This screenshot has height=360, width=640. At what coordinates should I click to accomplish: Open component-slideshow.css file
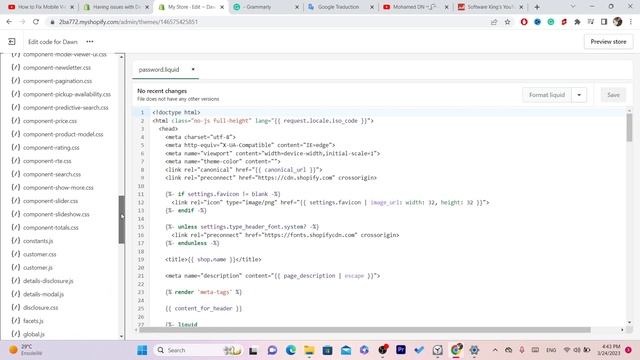pos(56,214)
